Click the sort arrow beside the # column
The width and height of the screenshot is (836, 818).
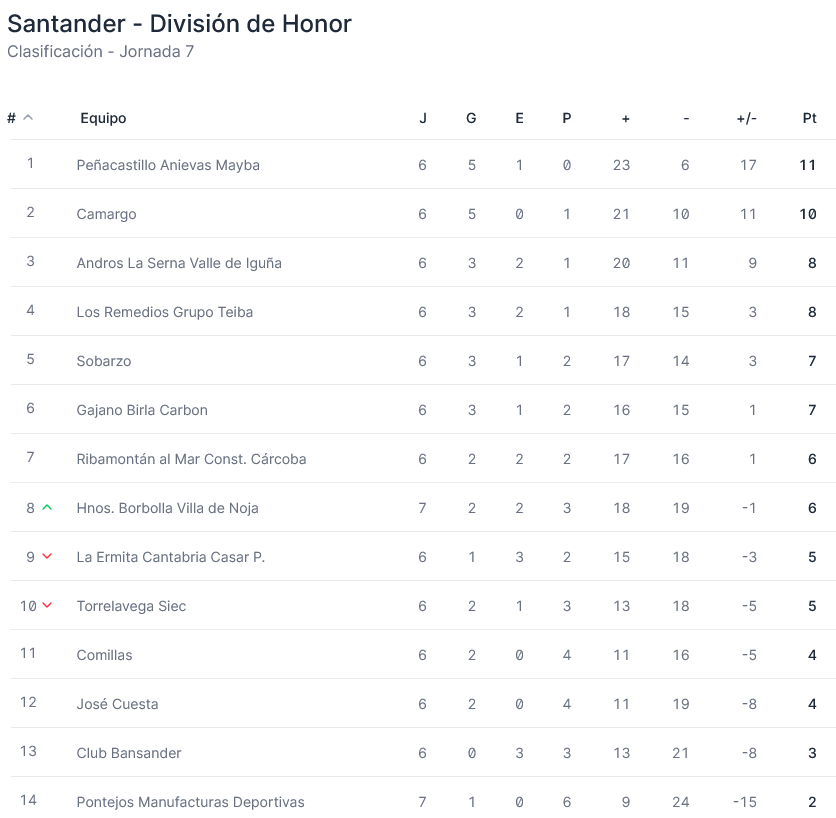click(28, 118)
